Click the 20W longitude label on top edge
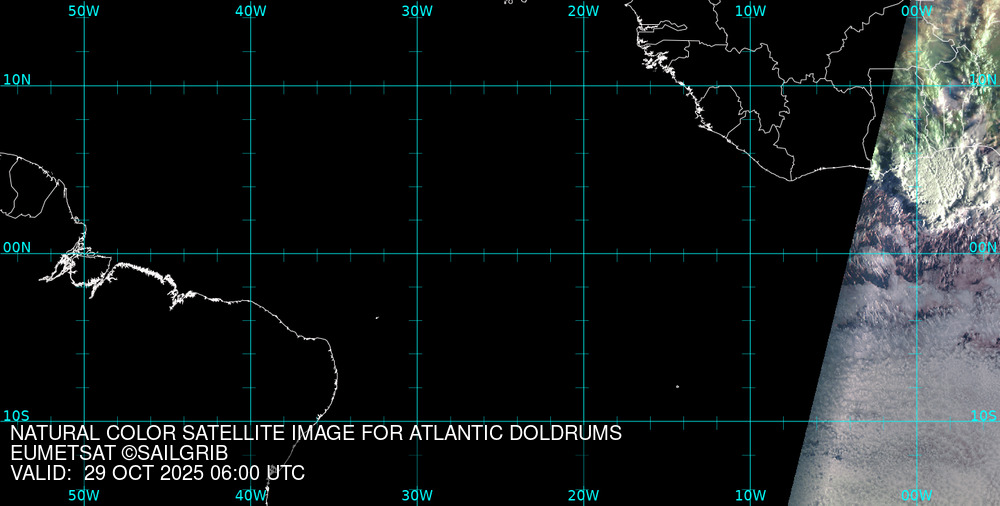Screen dimensions: 1000x506 coord(583,11)
